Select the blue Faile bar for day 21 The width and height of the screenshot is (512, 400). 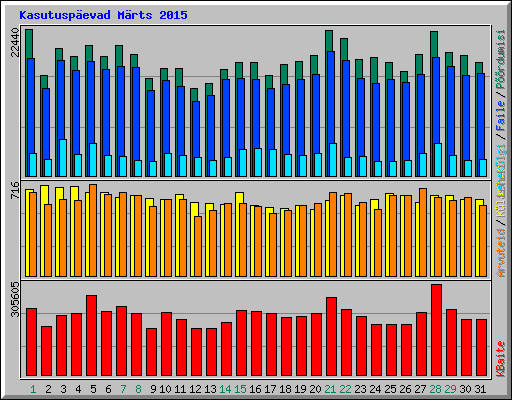(x=331, y=97)
